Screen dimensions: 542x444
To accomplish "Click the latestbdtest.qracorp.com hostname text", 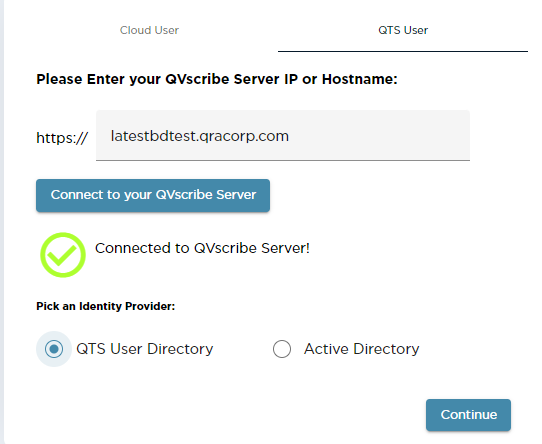I will [199, 136].
